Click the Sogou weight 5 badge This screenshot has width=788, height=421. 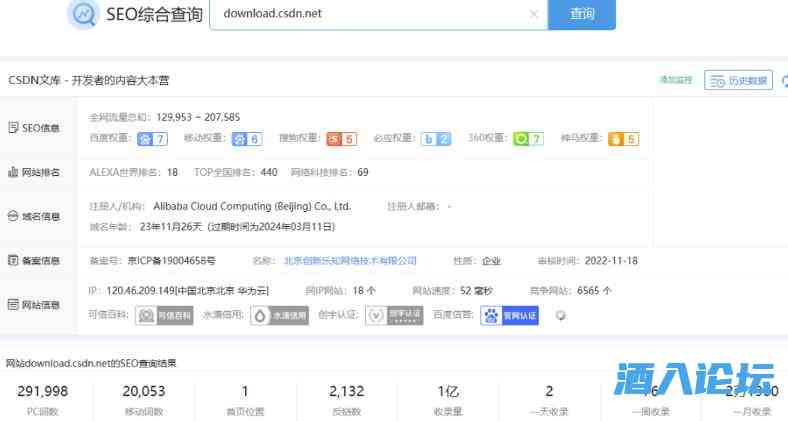click(341, 139)
